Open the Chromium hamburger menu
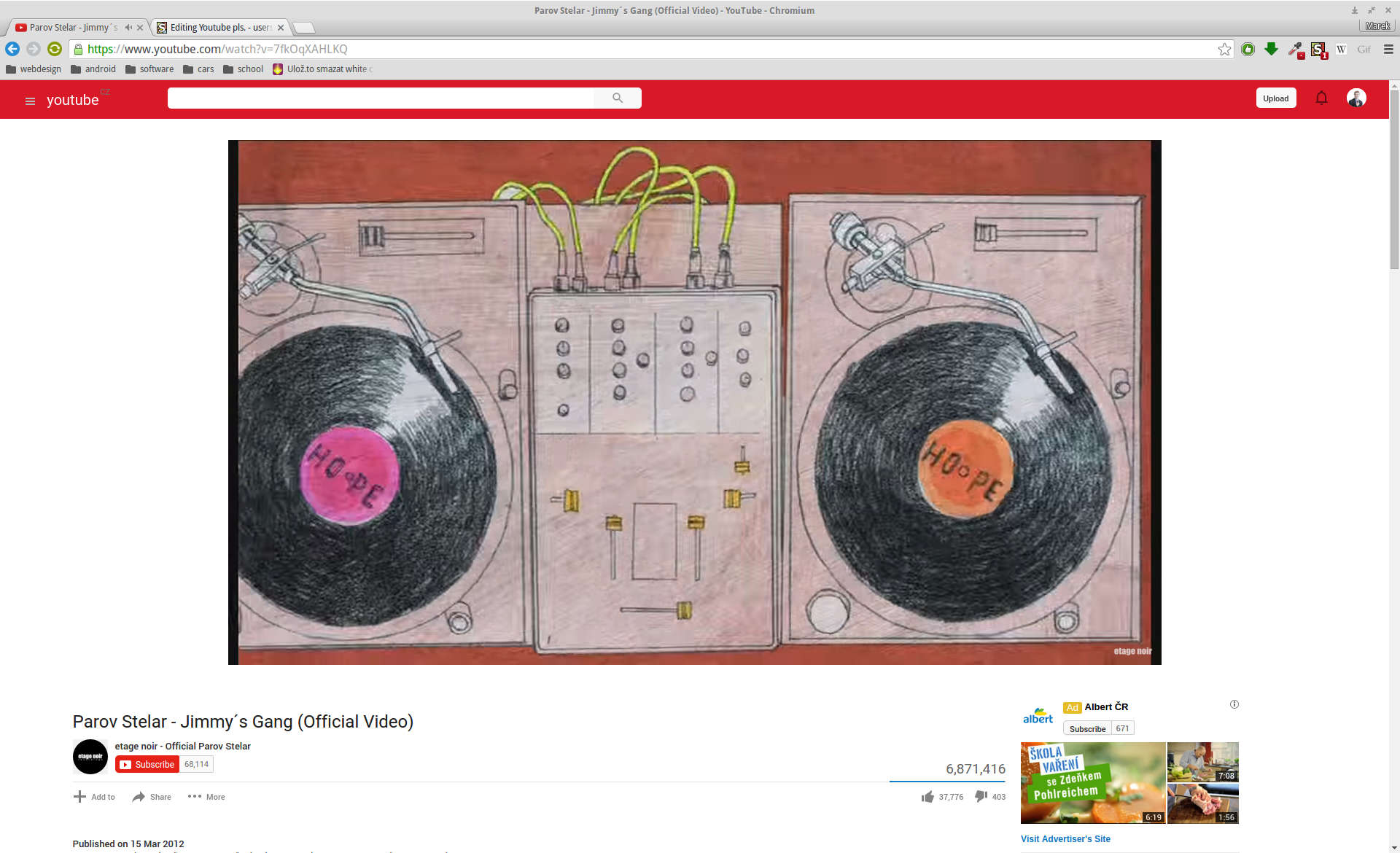 point(1388,49)
